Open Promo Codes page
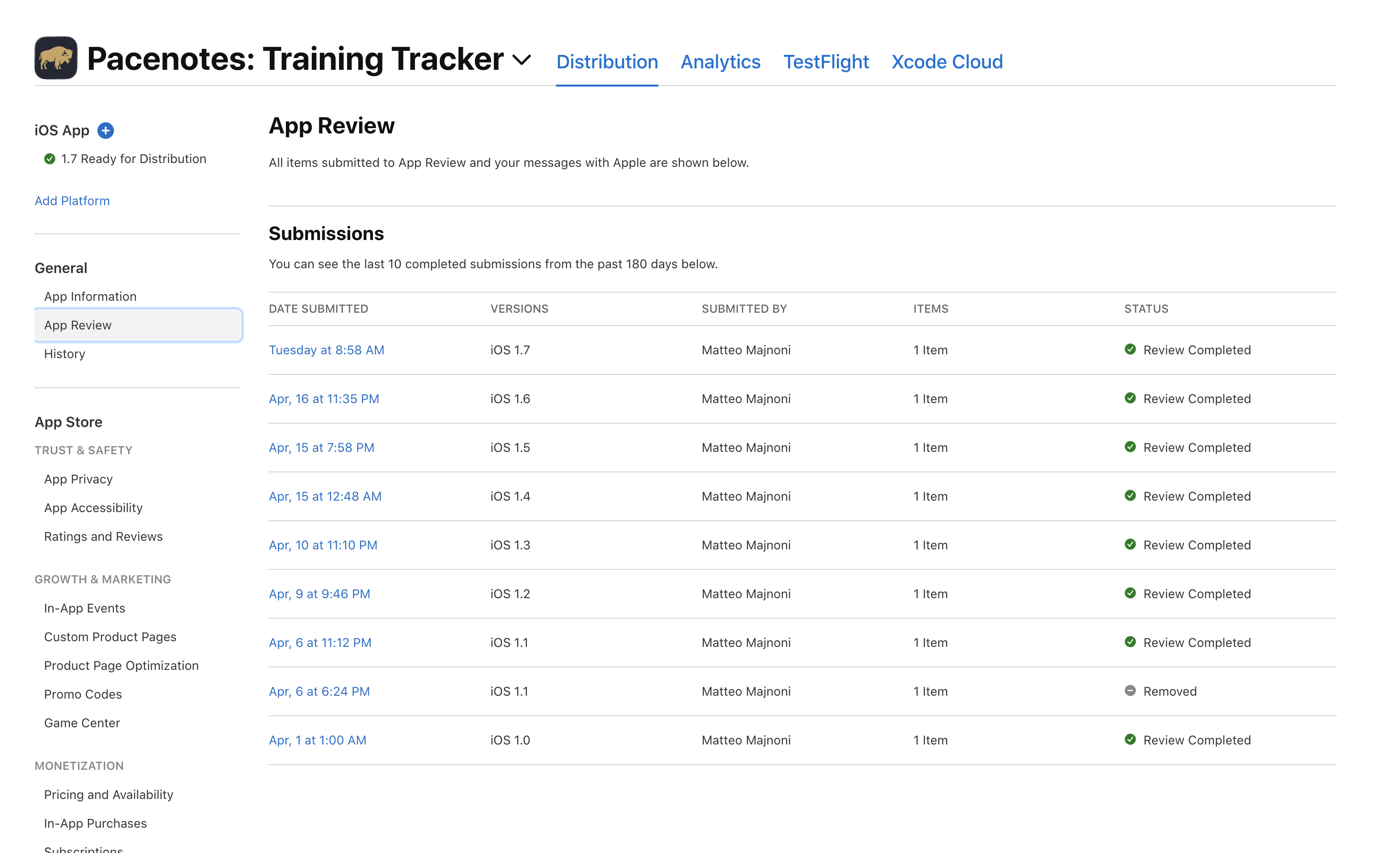This screenshot has height=853, width=1400. 83,694
